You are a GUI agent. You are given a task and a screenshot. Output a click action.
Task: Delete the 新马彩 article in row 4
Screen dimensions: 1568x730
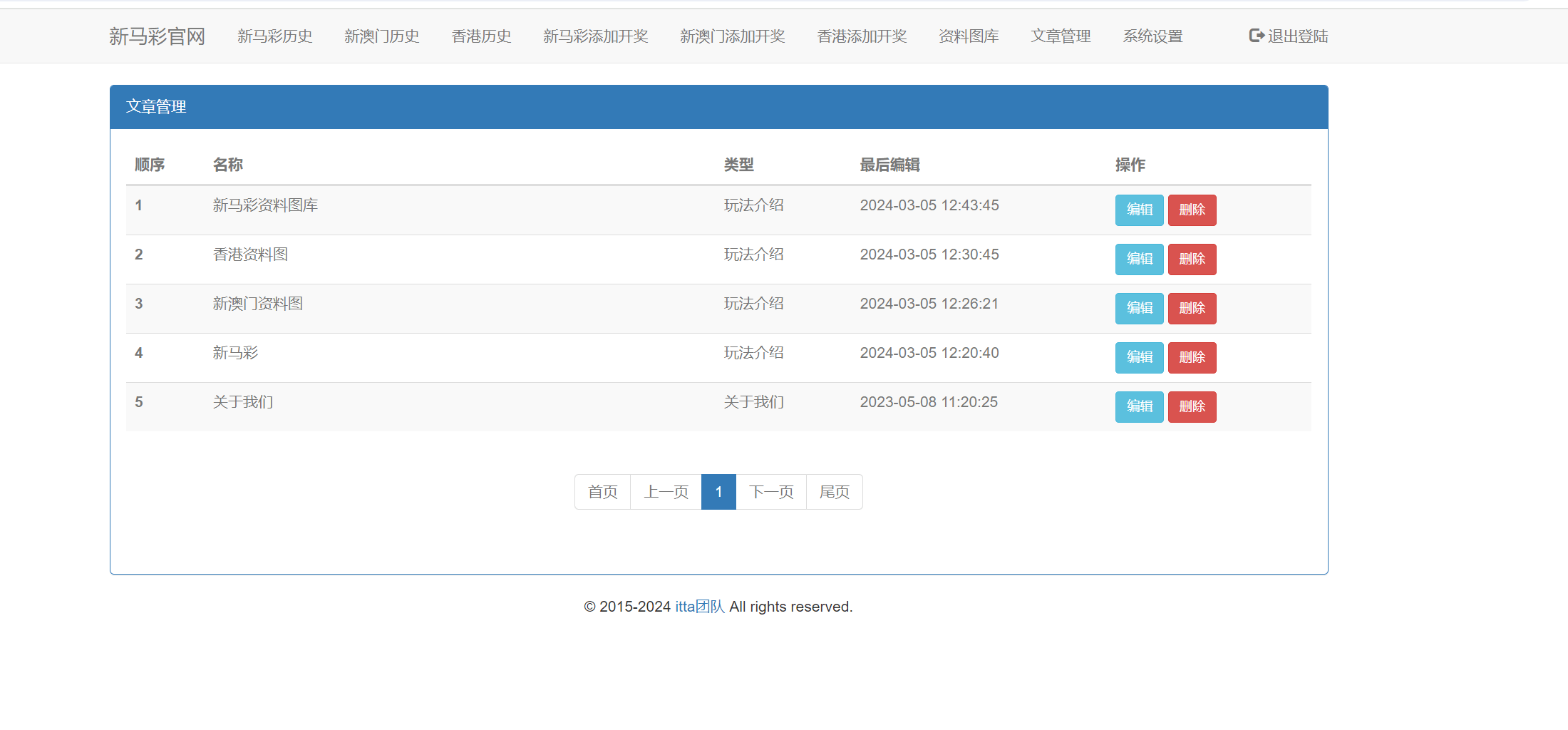point(1192,358)
